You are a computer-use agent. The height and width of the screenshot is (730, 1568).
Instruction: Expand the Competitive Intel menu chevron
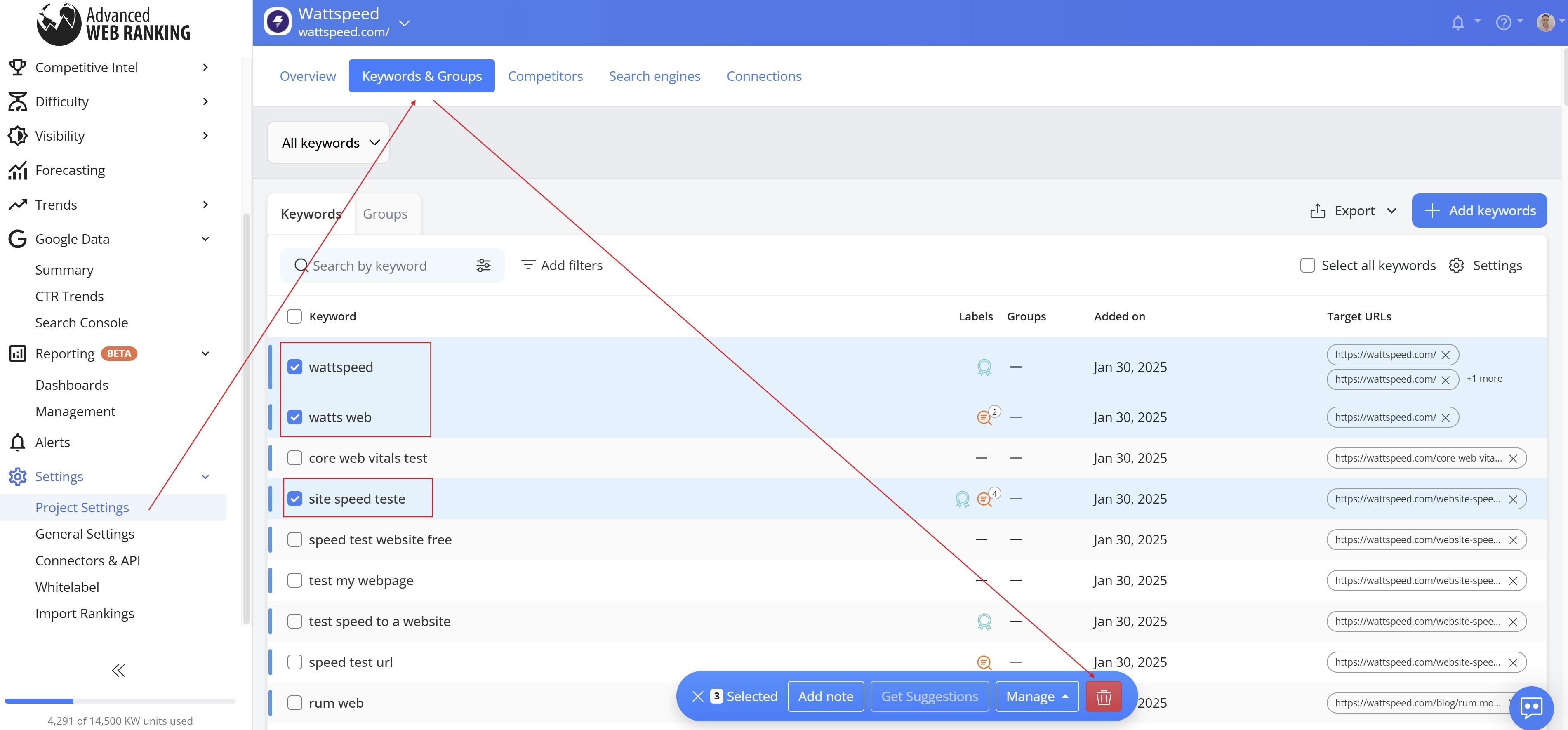(x=206, y=67)
